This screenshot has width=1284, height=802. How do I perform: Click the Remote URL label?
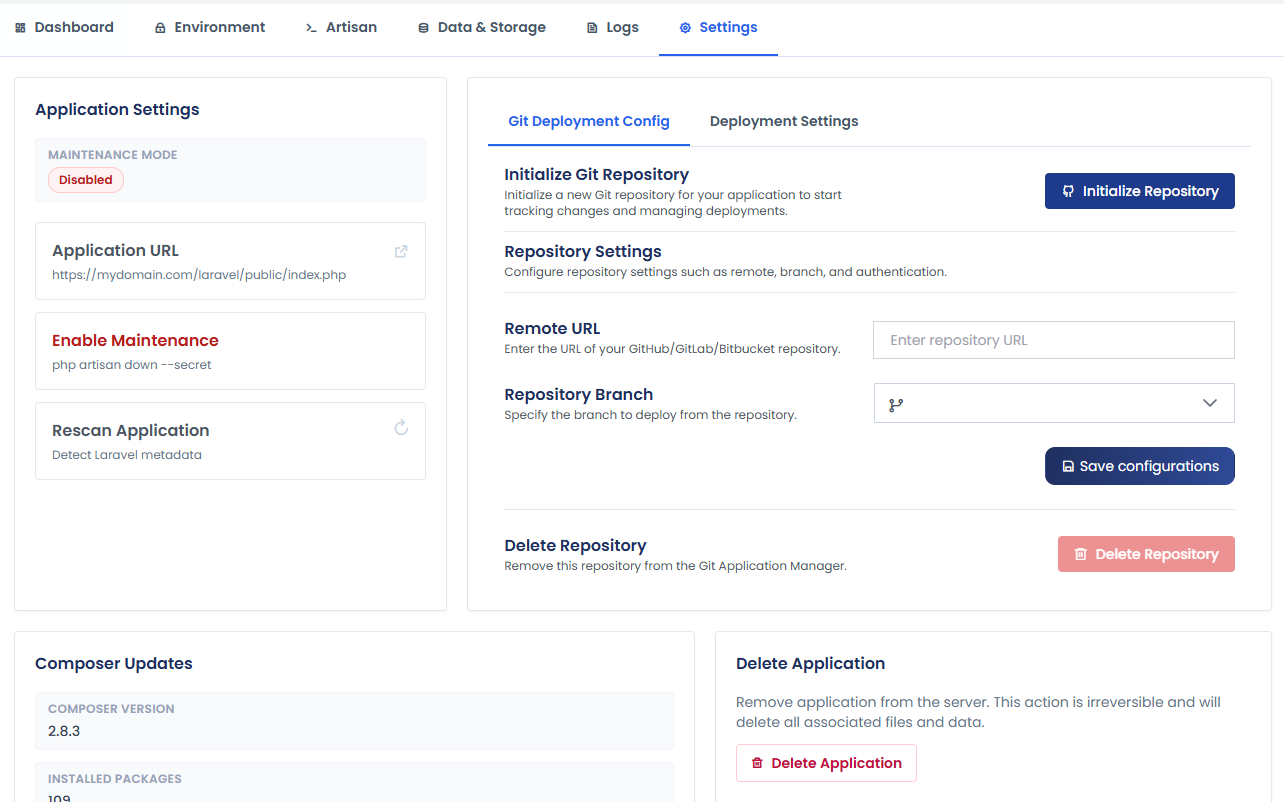point(552,328)
